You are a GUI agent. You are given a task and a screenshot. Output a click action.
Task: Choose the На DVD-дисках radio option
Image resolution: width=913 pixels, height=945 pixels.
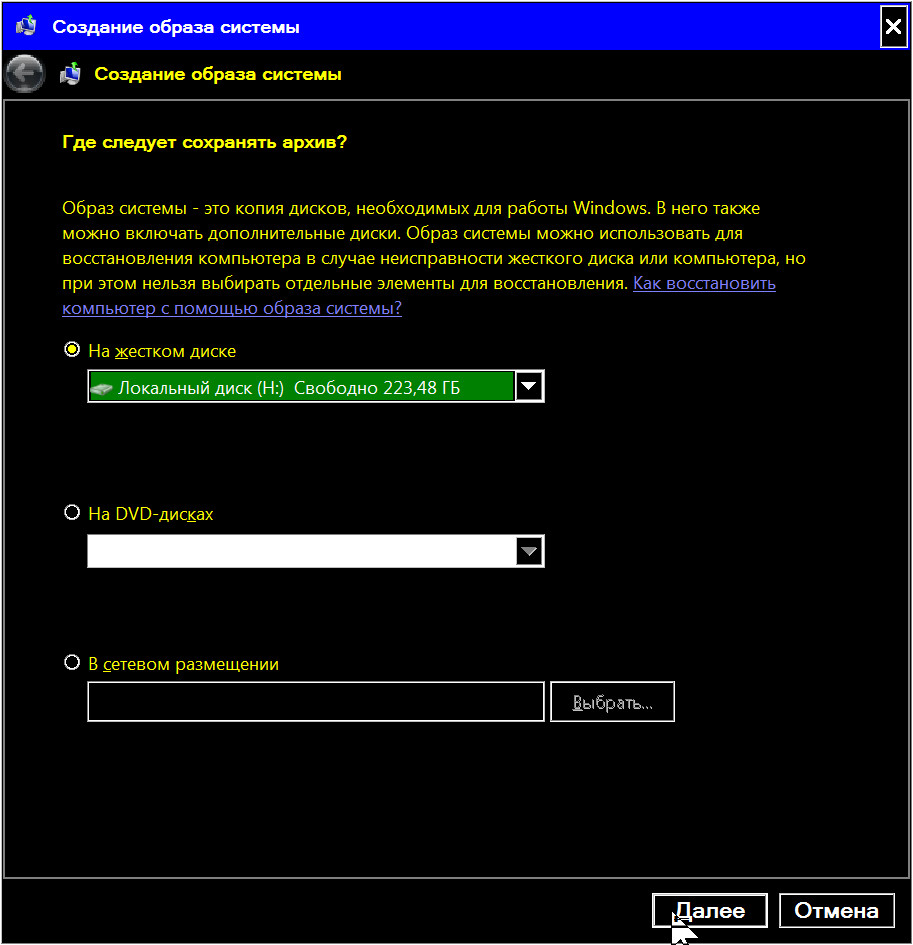click(x=72, y=513)
